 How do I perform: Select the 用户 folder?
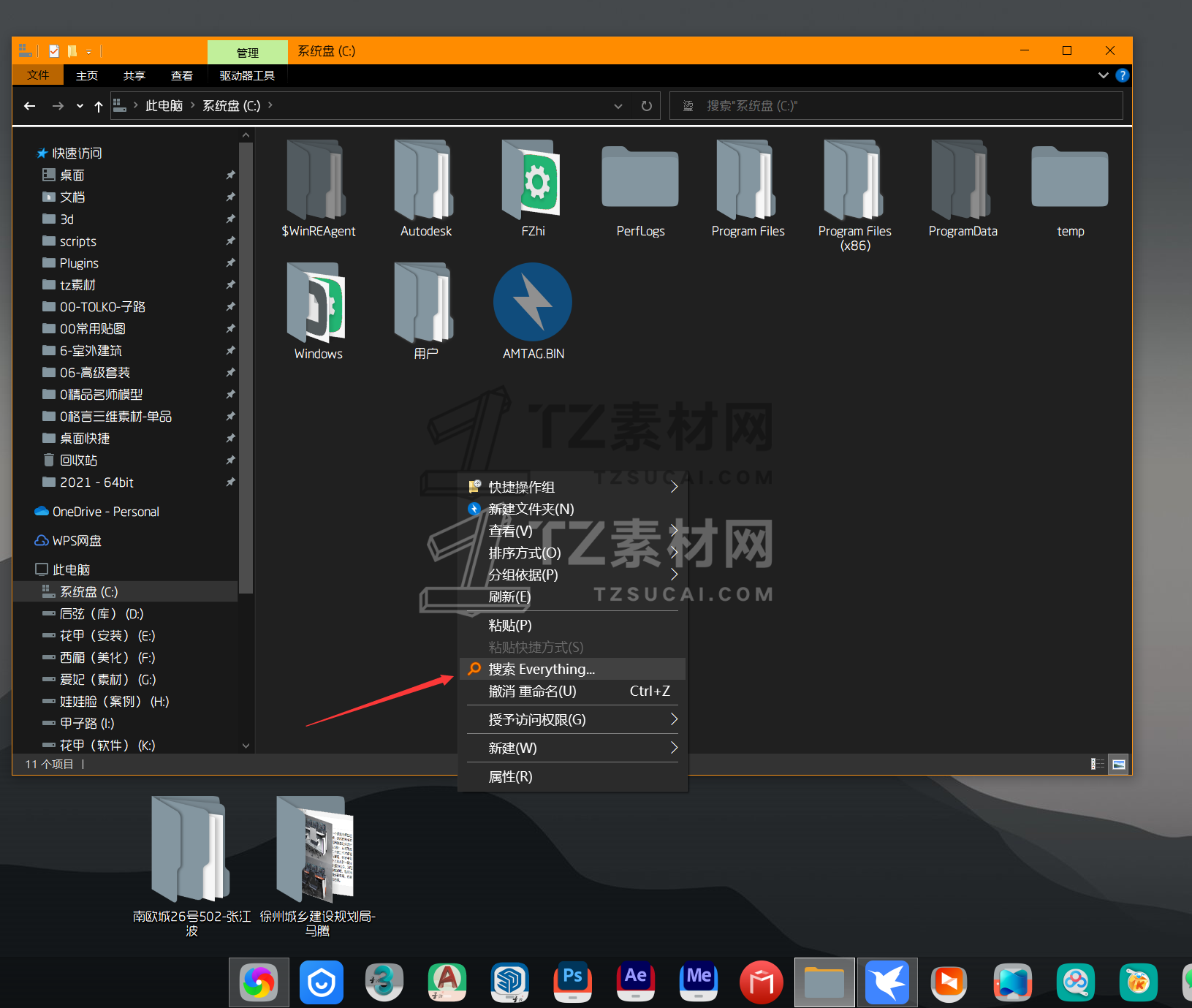(426, 311)
